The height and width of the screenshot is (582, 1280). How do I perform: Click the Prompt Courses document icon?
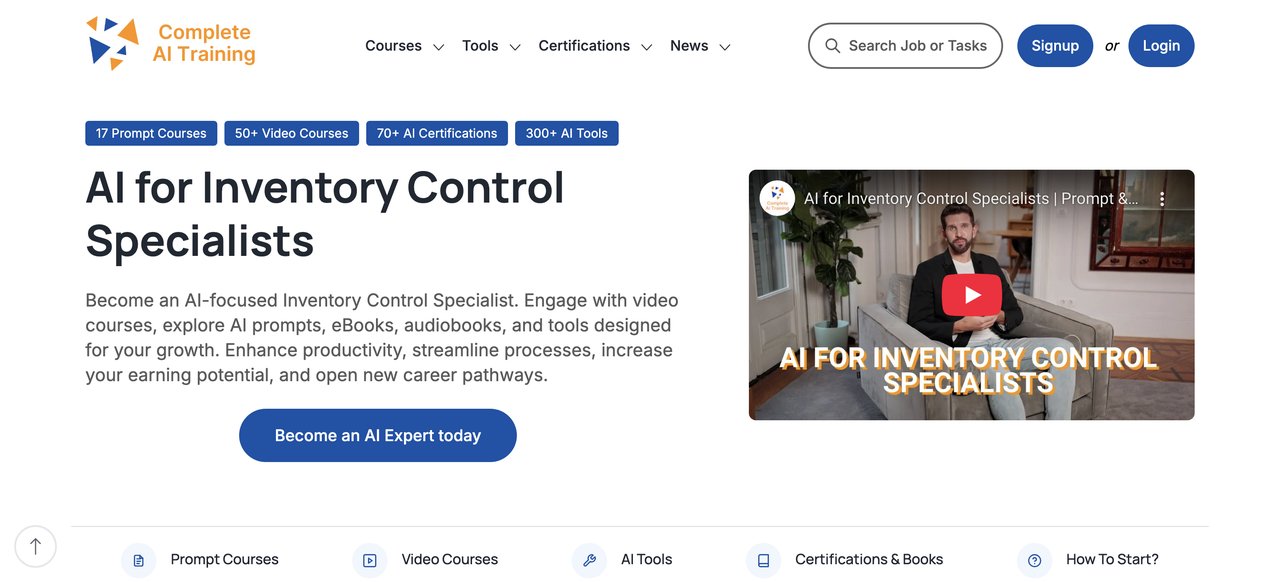pyautogui.click(x=138, y=560)
